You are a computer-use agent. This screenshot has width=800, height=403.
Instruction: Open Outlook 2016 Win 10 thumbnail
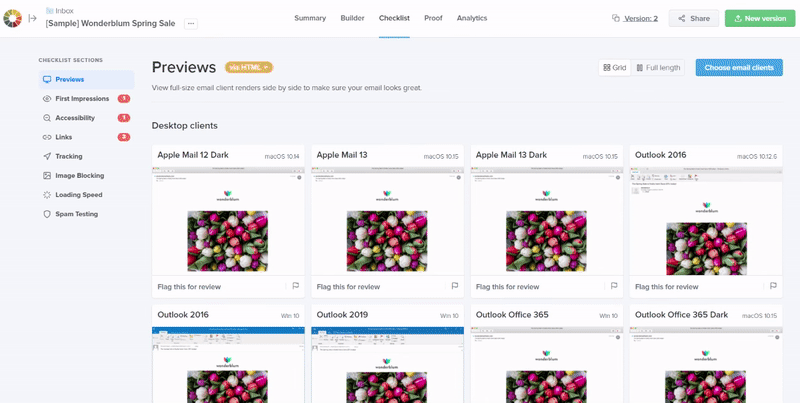pos(228,365)
